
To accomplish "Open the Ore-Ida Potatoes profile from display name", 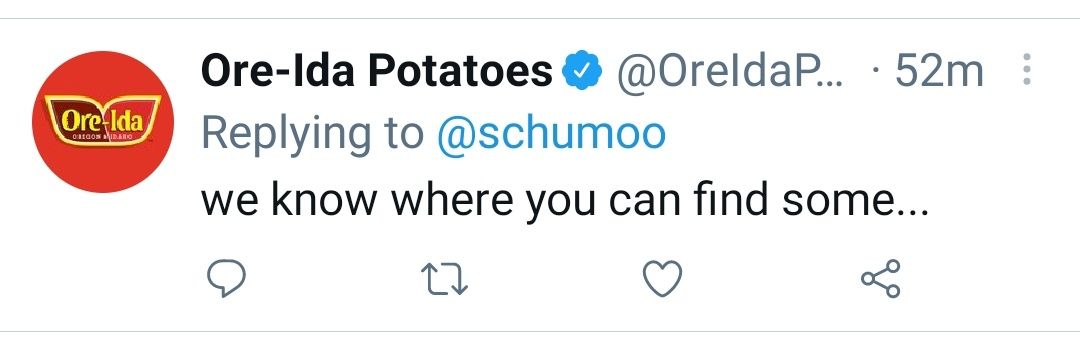I will point(377,71).
